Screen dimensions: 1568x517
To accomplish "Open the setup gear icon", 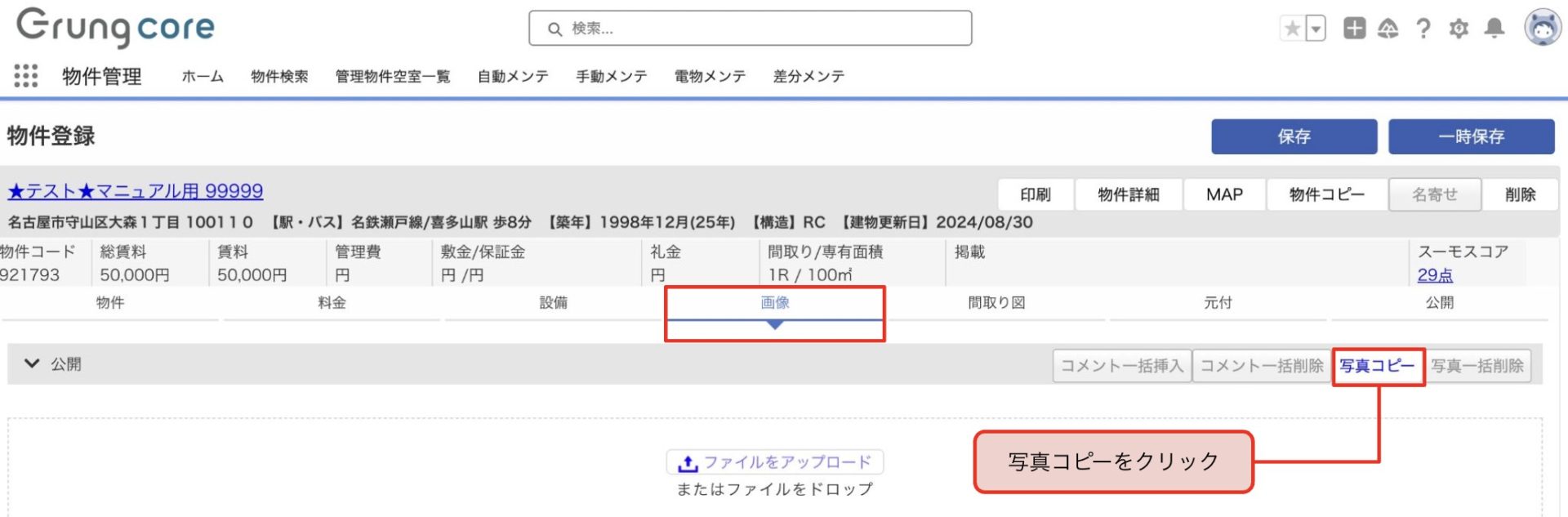I will [1459, 29].
